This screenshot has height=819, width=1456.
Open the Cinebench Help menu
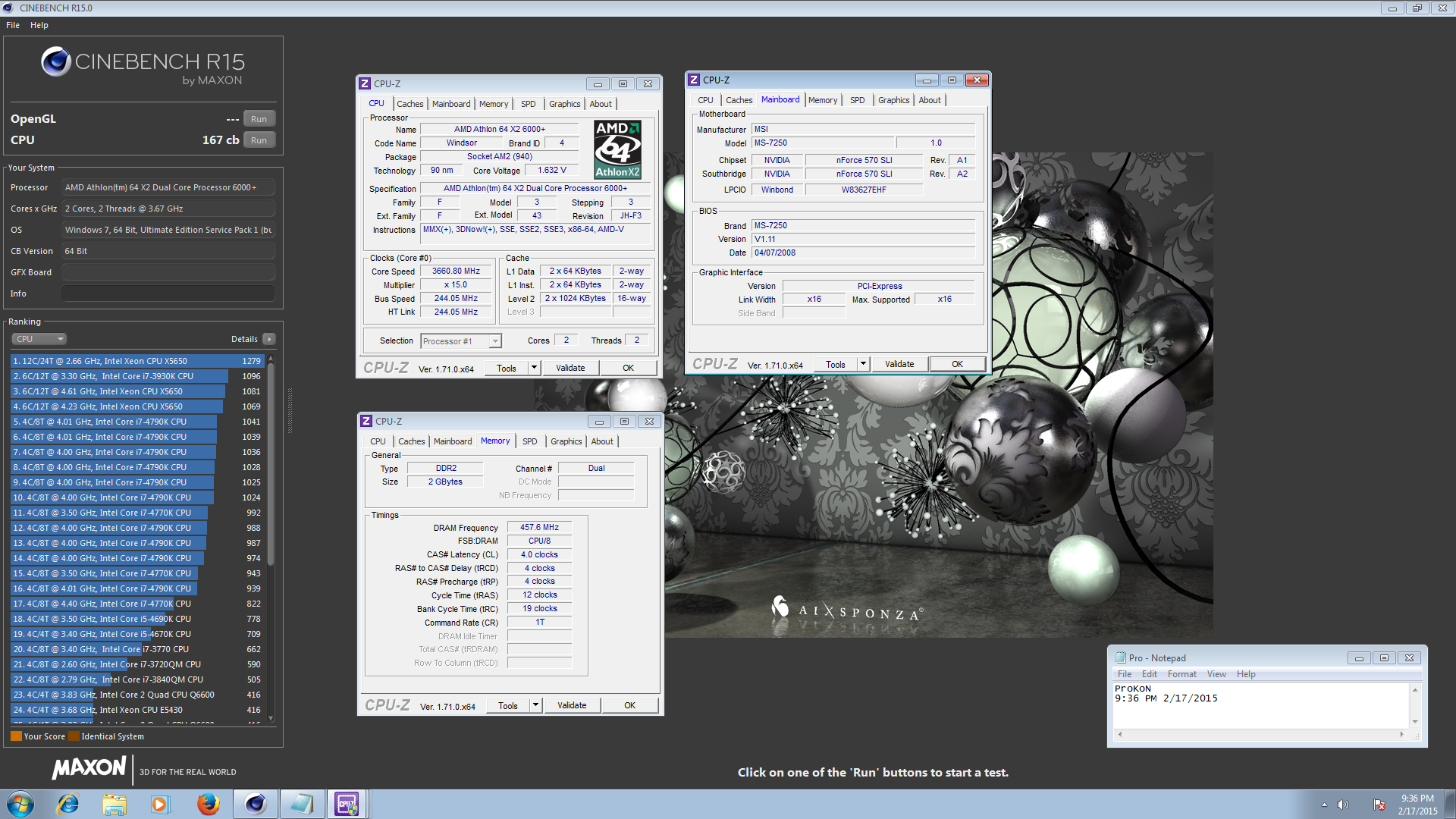(x=39, y=25)
